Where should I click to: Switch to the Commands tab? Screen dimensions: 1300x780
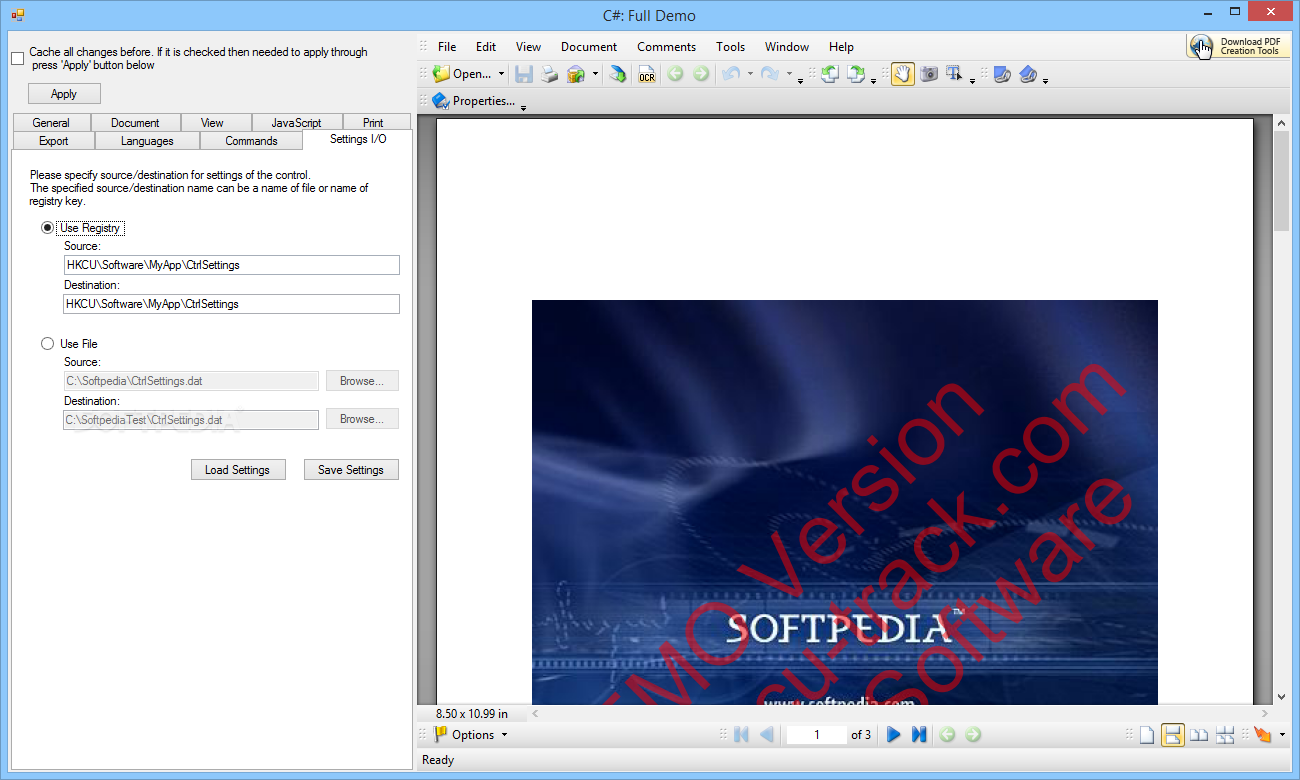pos(251,141)
